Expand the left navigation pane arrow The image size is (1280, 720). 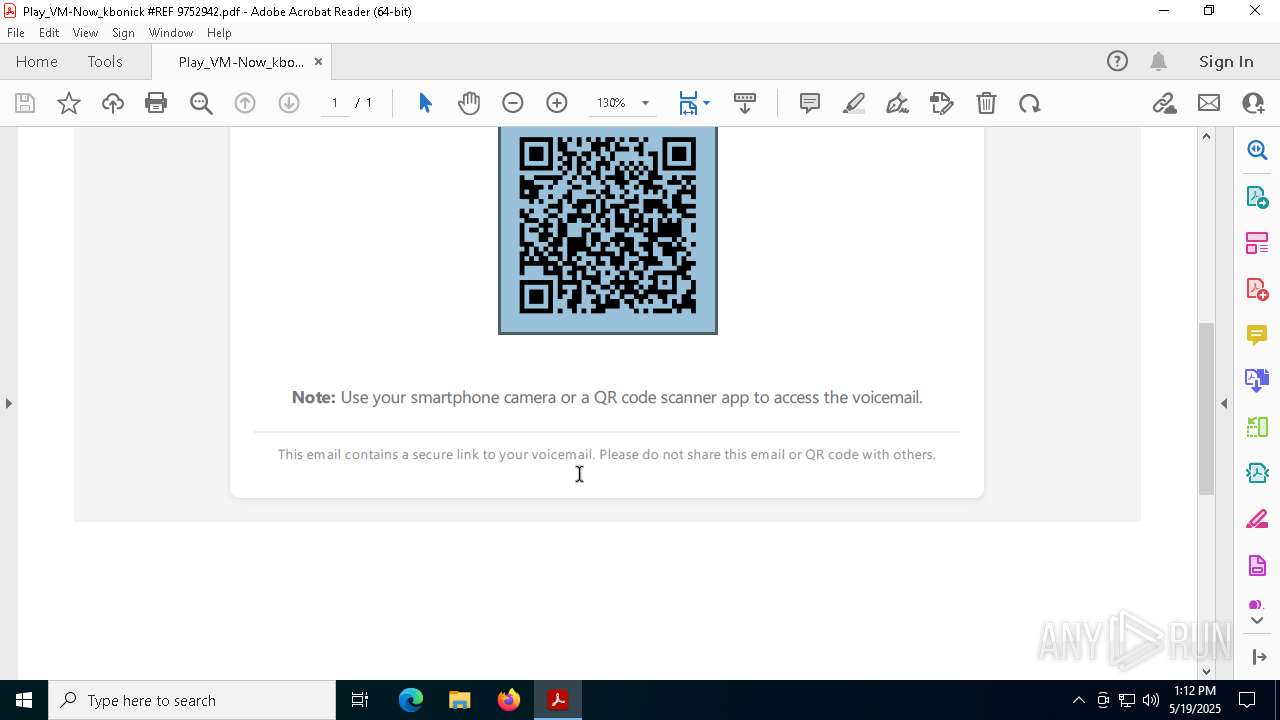tap(8, 403)
